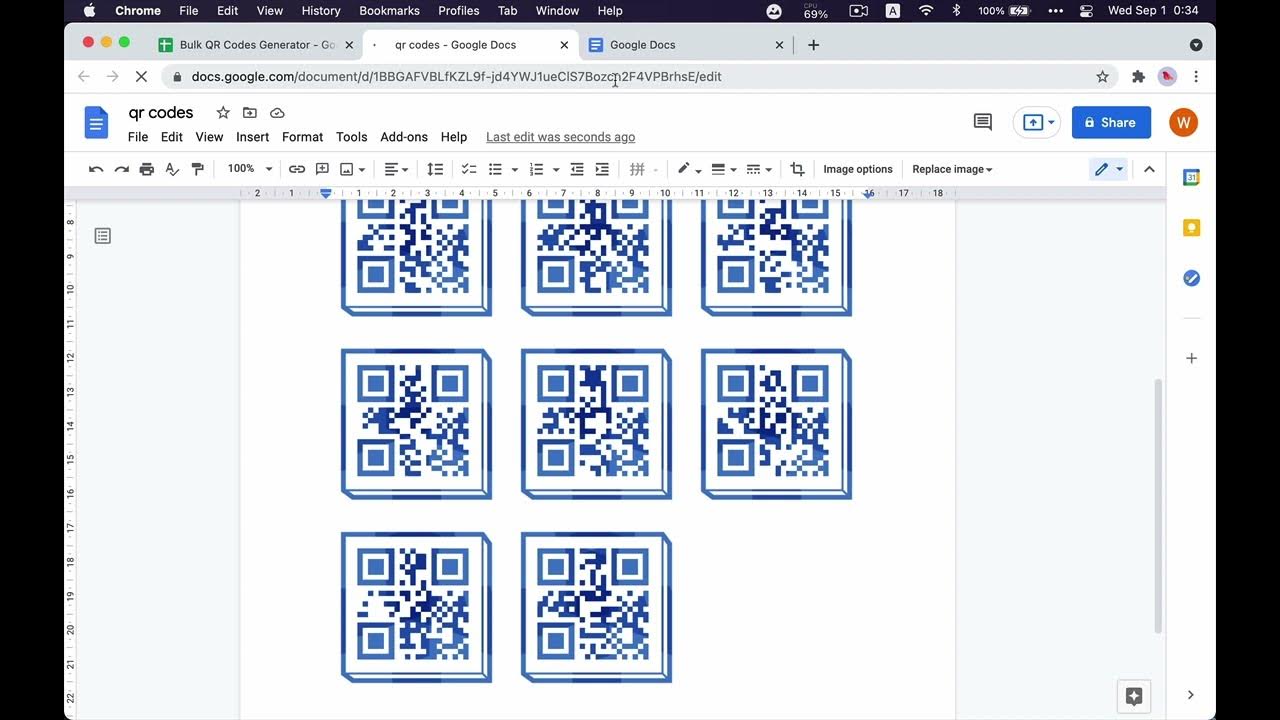Stop loading the page
1280x720 pixels.
pos(141,77)
